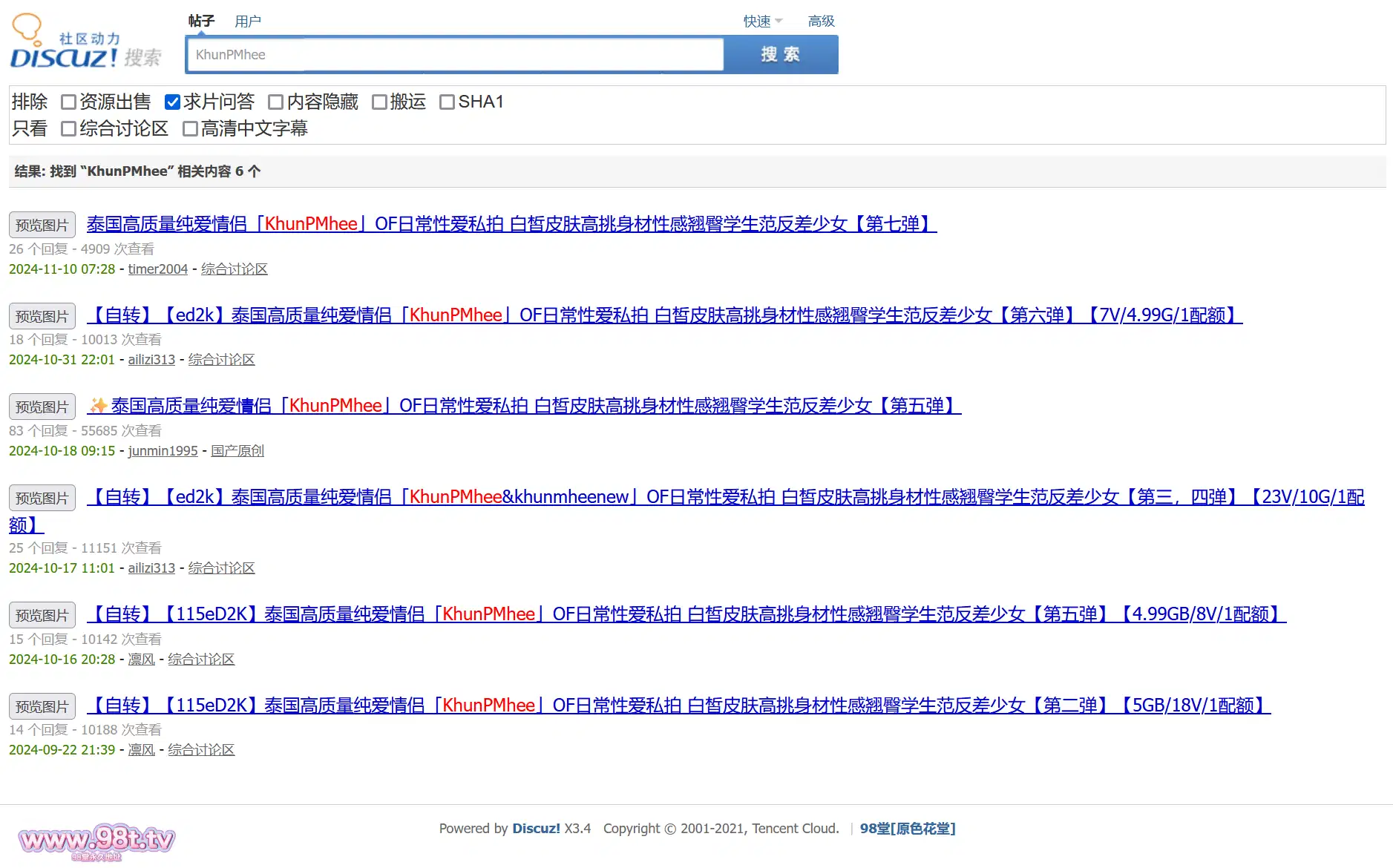Open 综合讨论区 link on the 2024-10-31 post
The width and height of the screenshot is (1393, 868).
click(x=221, y=359)
